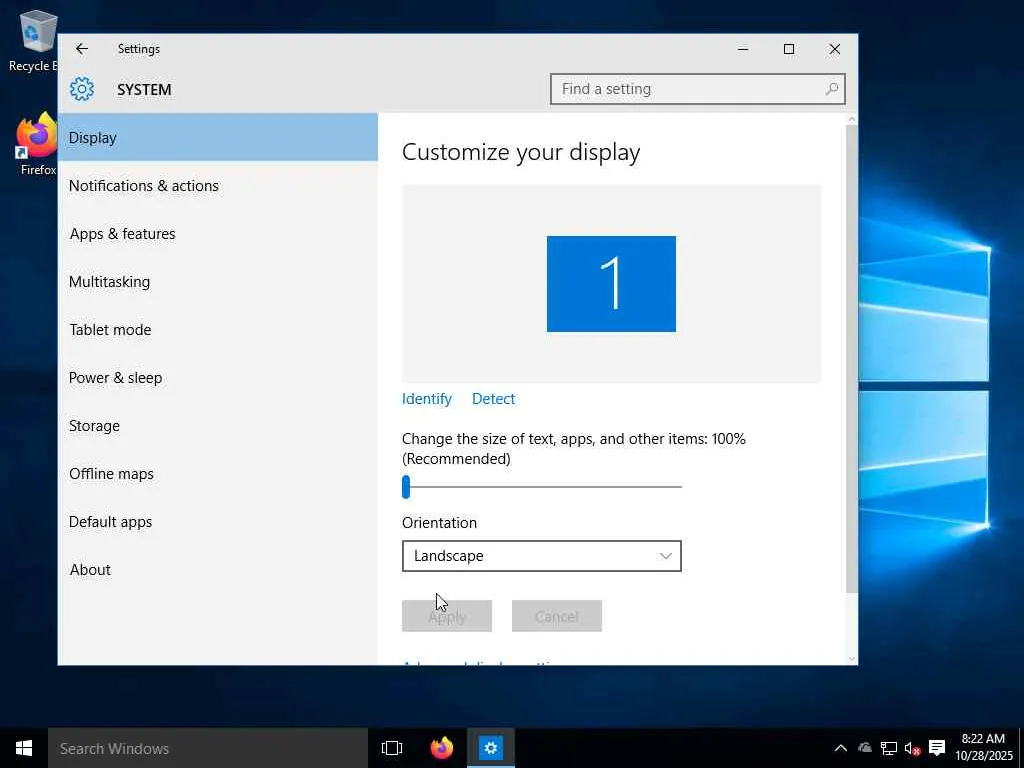Click the Detect link
Viewport: 1024px width, 768px height.
493,398
